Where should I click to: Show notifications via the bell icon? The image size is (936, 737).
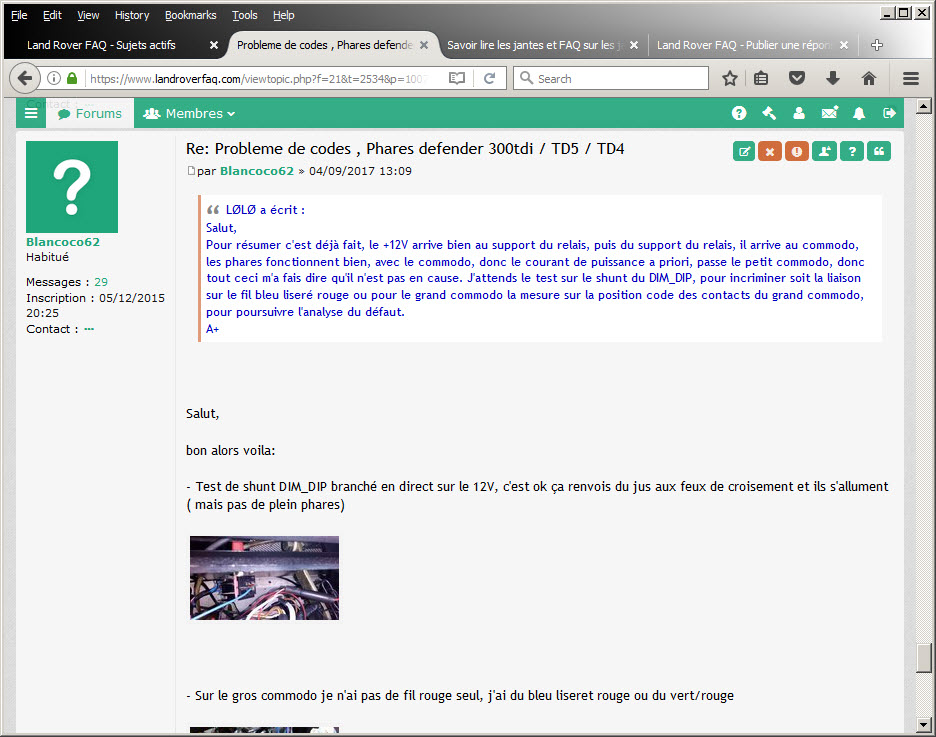(859, 114)
